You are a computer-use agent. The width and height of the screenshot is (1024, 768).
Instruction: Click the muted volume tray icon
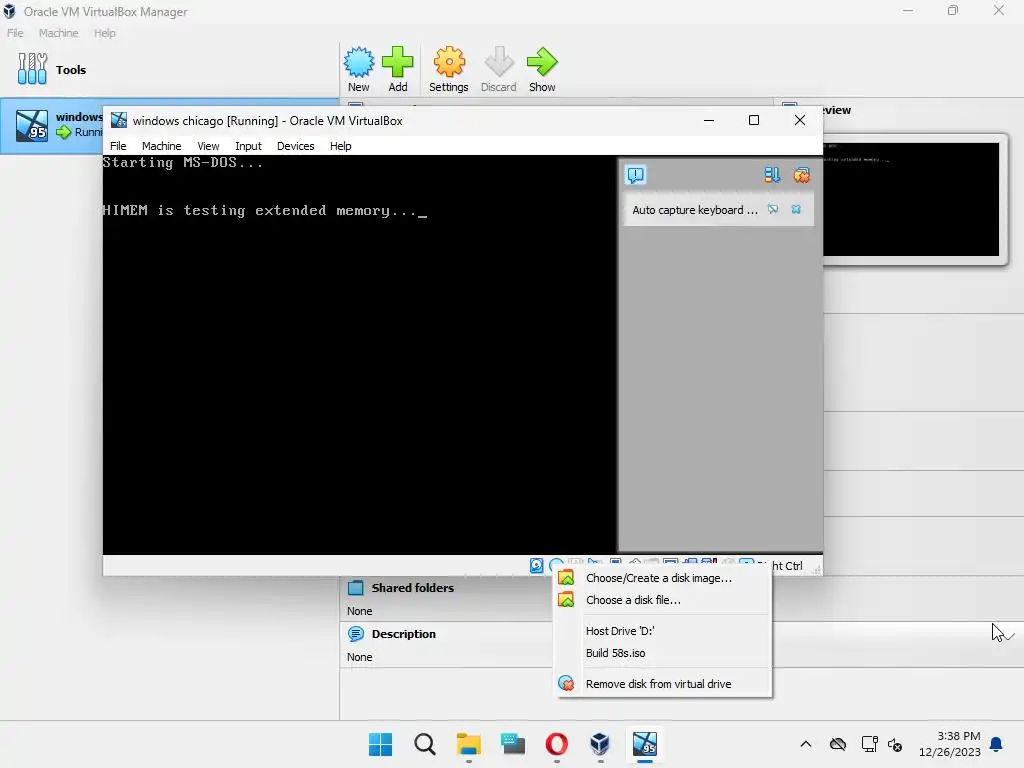pos(895,744)
